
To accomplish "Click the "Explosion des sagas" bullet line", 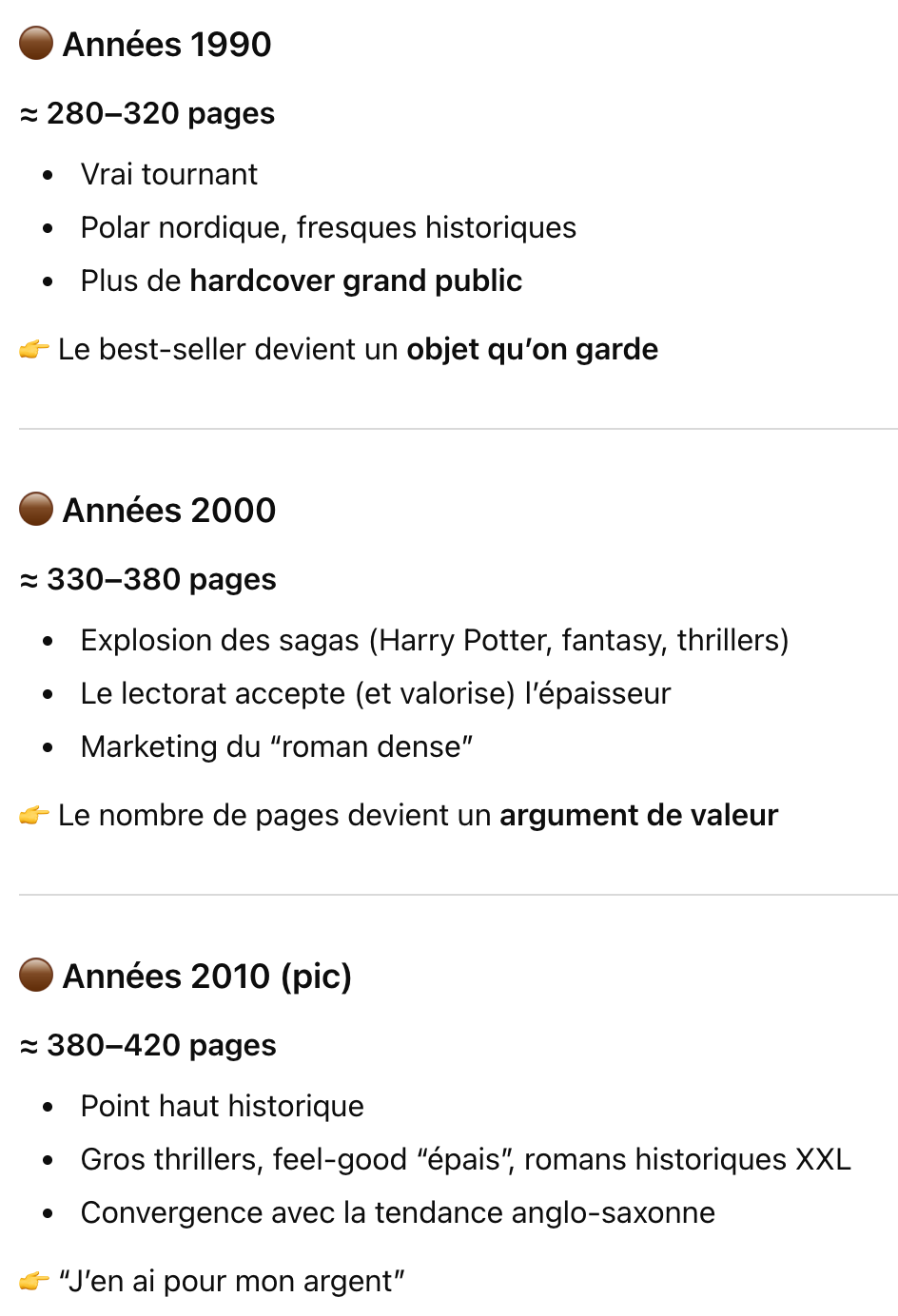I will [434, 641].
